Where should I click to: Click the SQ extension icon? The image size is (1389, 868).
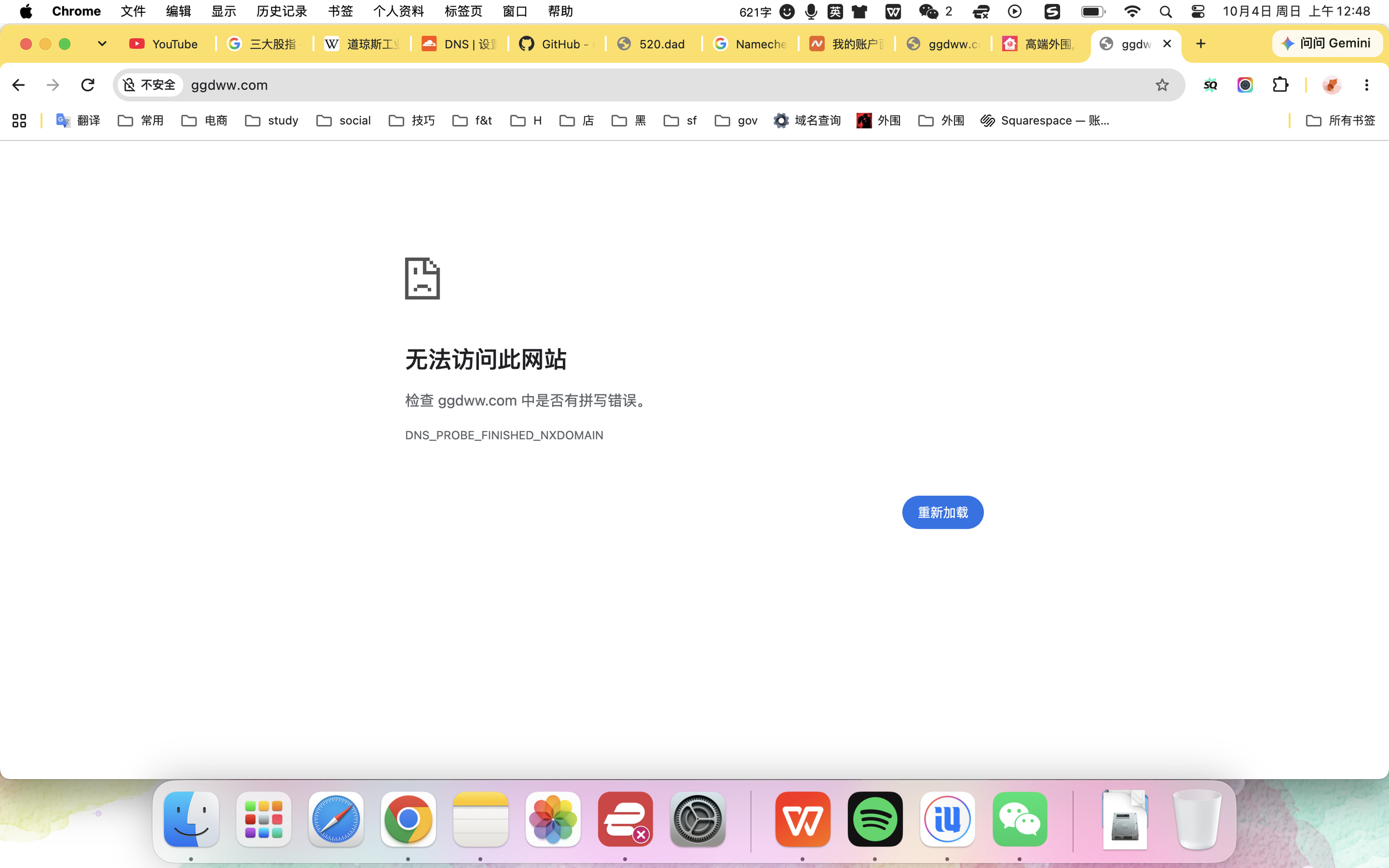point(1210,85)
